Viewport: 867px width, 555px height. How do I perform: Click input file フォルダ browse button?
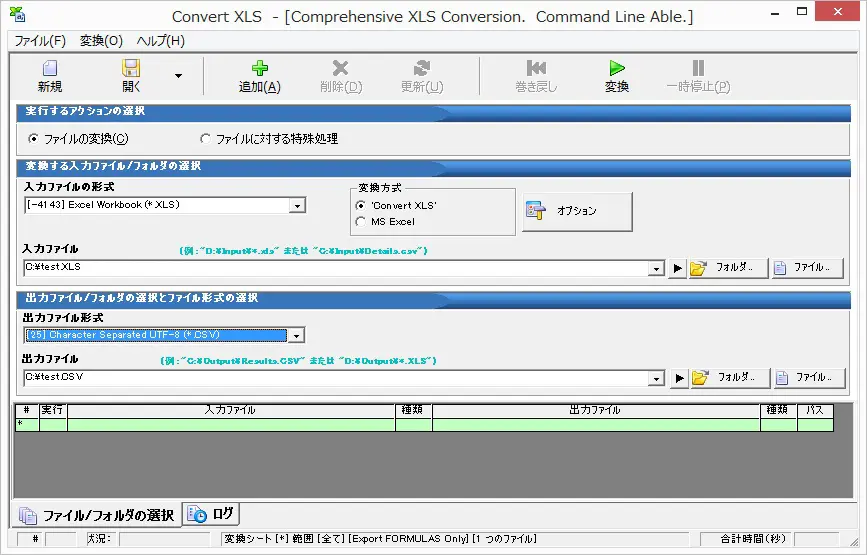(x=728, y=268)
